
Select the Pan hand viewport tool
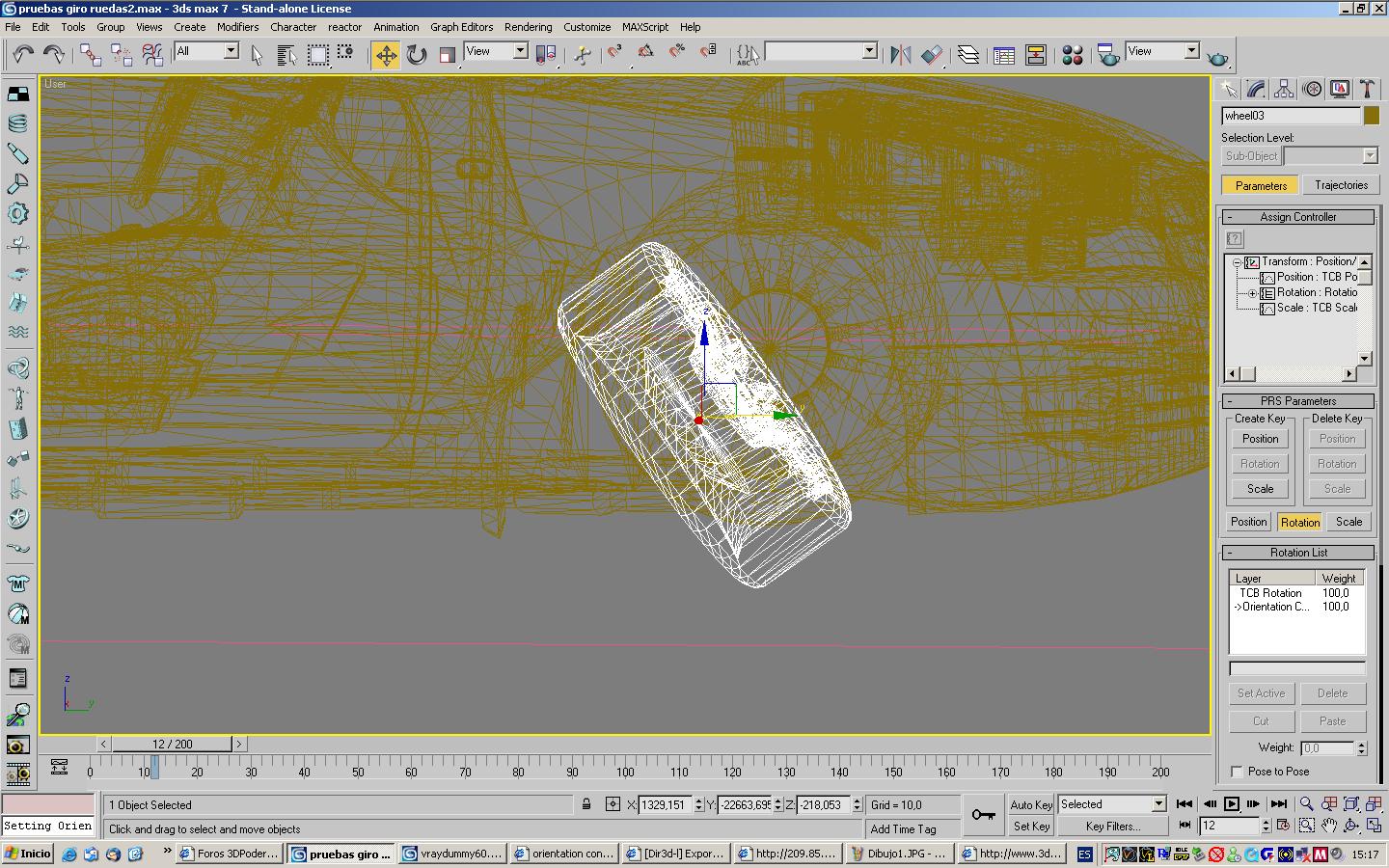(x=1329, y=826)
